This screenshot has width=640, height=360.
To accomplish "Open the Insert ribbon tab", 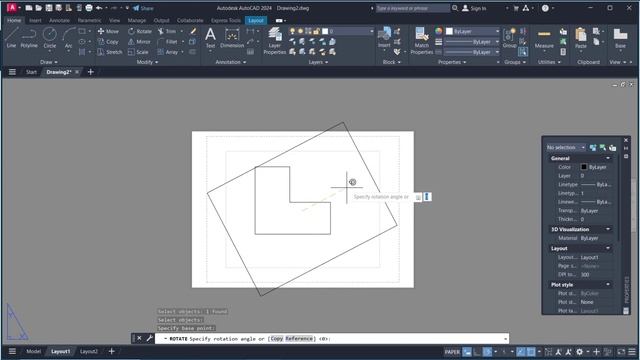I will coord(35,20).
